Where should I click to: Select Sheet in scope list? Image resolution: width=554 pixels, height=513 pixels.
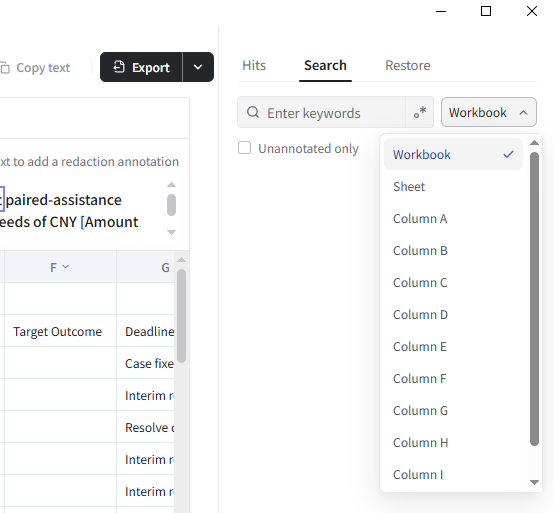click(x=453, y=187)
